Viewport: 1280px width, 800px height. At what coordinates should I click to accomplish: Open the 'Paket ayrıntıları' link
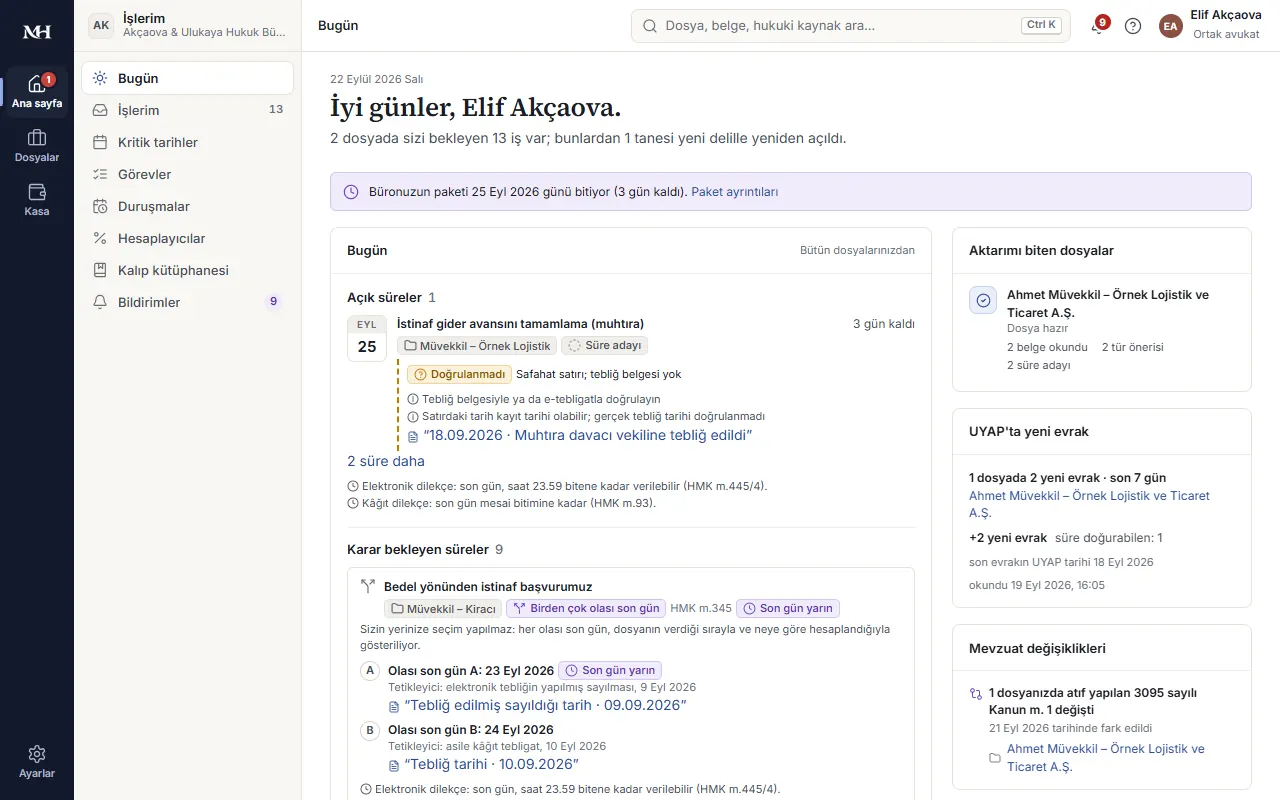734,192
